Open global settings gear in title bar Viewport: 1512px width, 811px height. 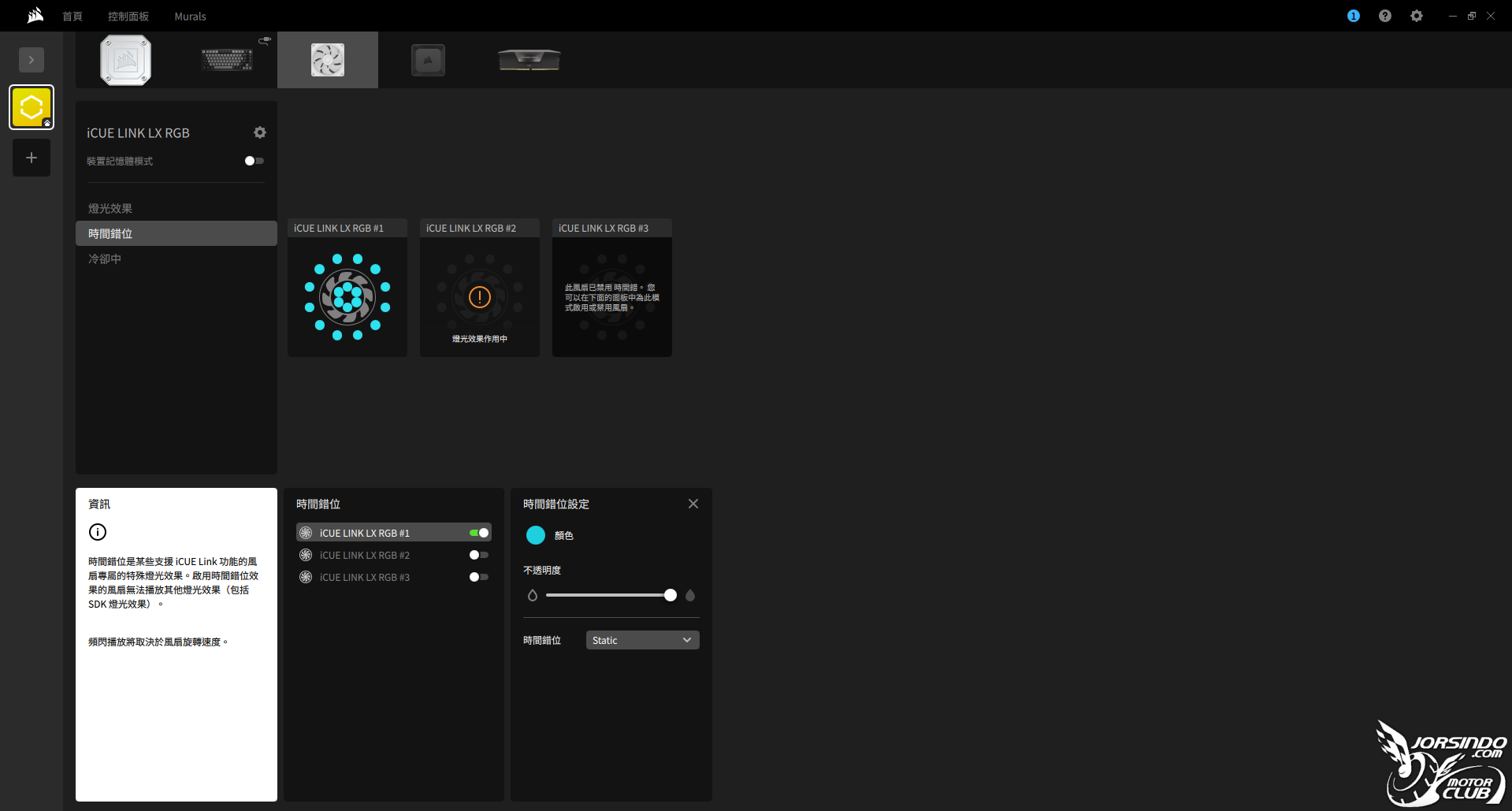(1417, 16)
